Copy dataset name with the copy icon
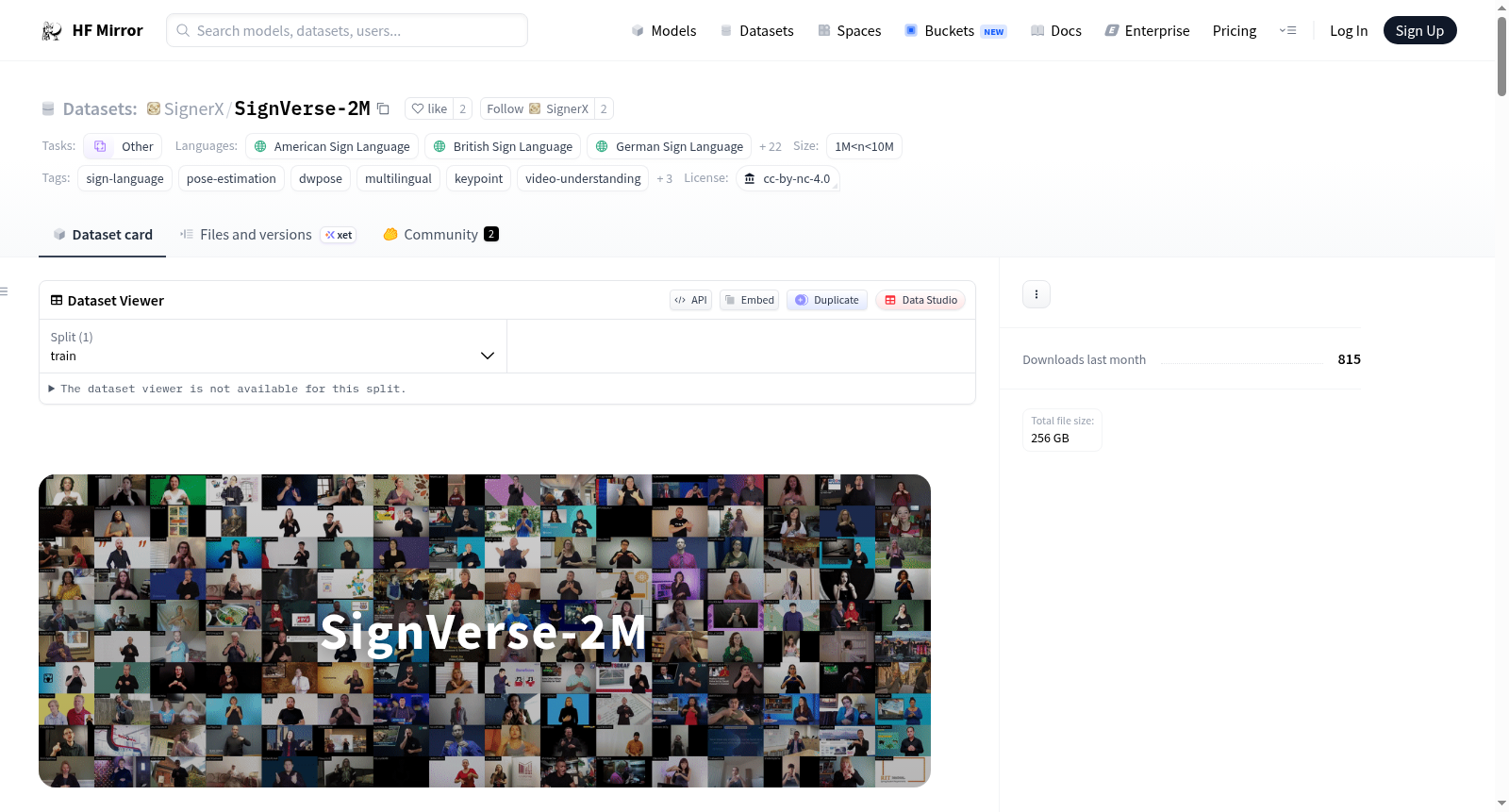The image size is (1509, 812). [383, 108]
